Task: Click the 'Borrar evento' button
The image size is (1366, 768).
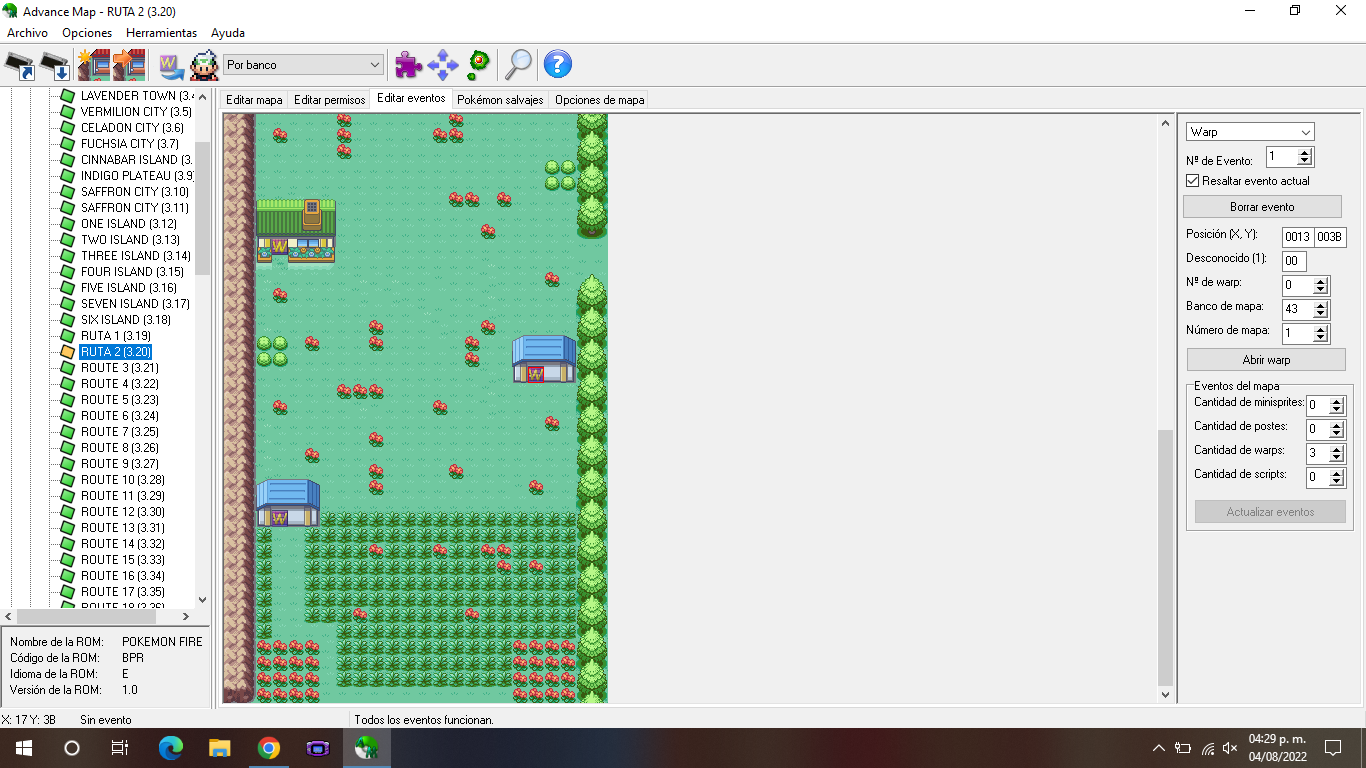Action: click(x=1262, y=207)
